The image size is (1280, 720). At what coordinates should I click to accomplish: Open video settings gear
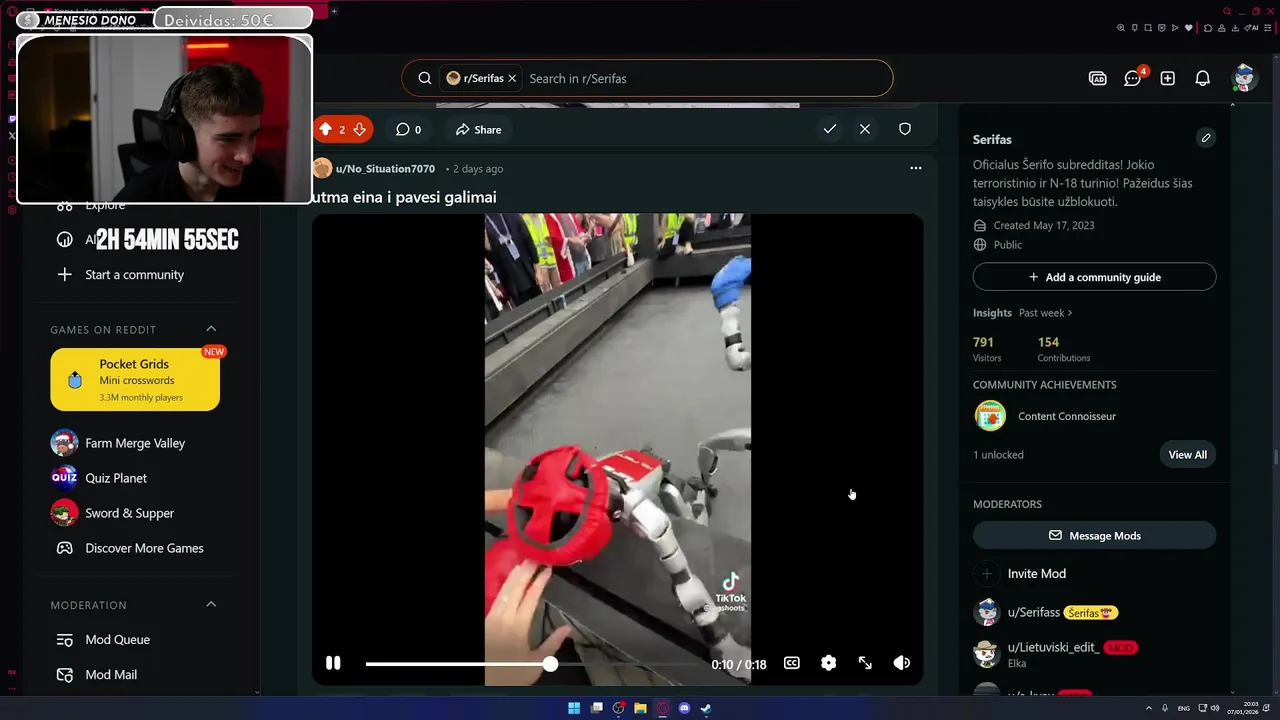[x=828, y=663]
